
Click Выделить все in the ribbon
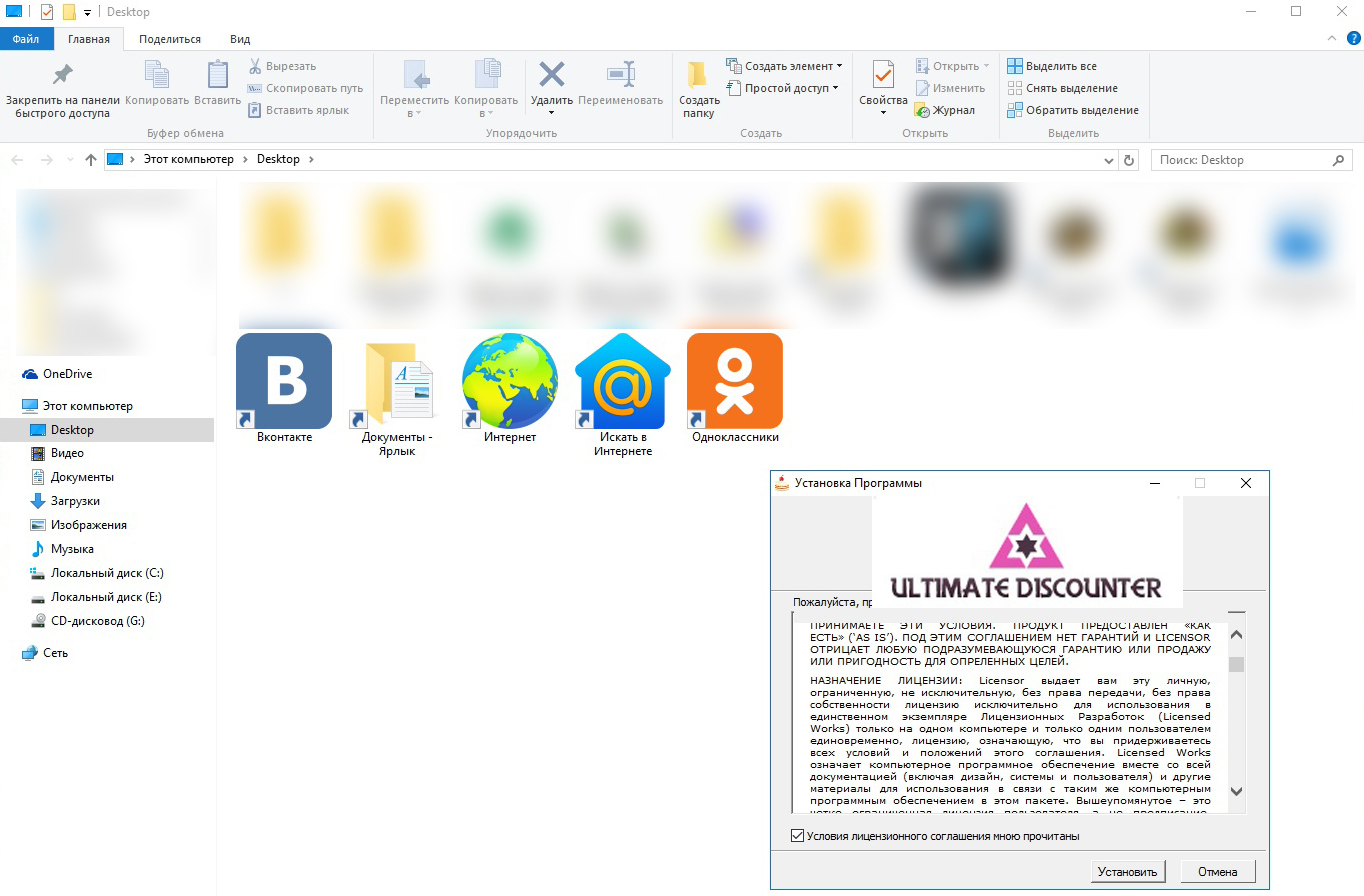pyautogui.click(x=1052, y=66)
